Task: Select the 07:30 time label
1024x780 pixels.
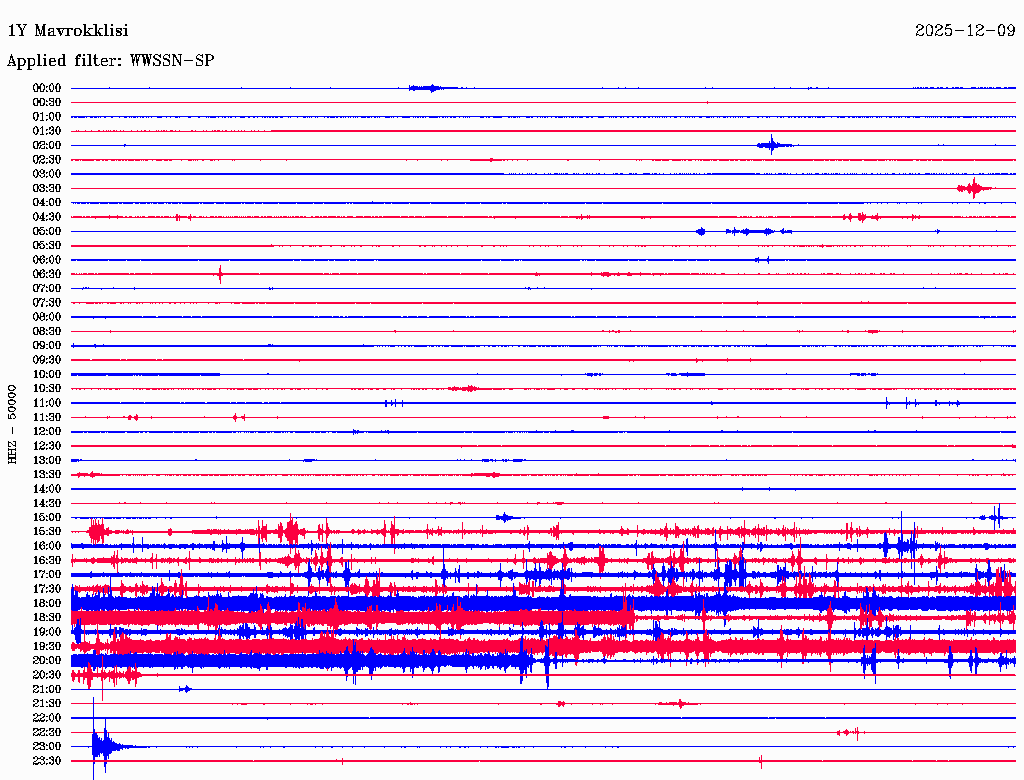Action: pyautogui.click(x=47, y=303)
